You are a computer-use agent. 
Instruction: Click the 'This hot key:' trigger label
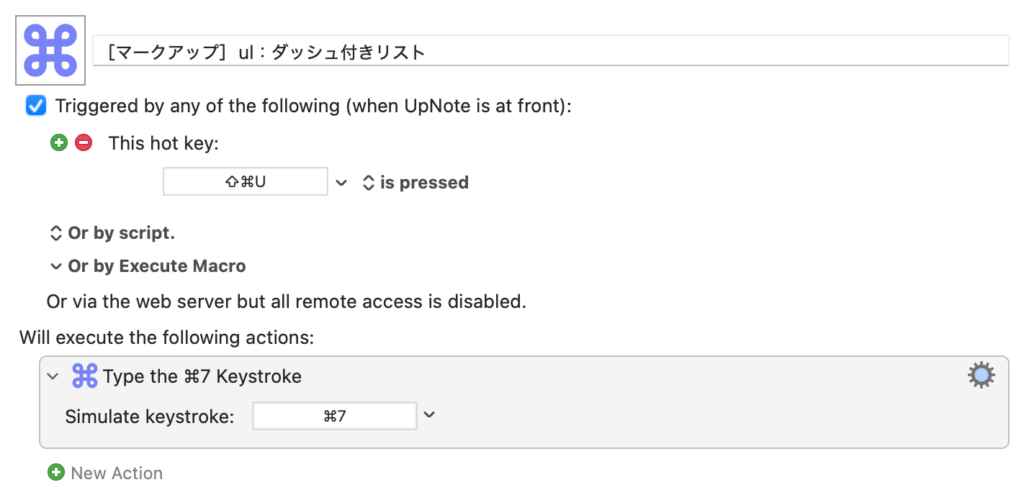pos(164,143)
